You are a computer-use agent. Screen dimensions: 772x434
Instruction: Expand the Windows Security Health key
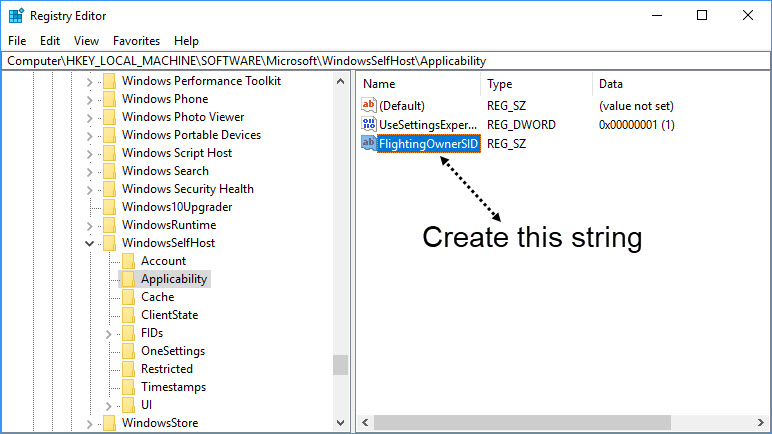click(90, 190)
